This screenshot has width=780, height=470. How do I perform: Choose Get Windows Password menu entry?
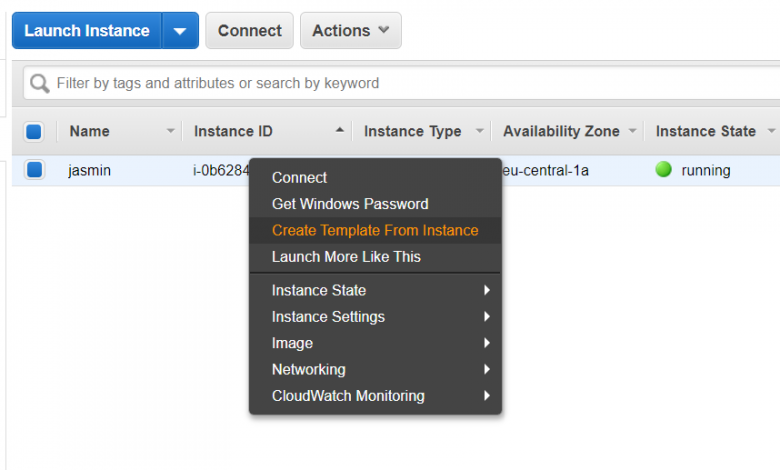350,204
